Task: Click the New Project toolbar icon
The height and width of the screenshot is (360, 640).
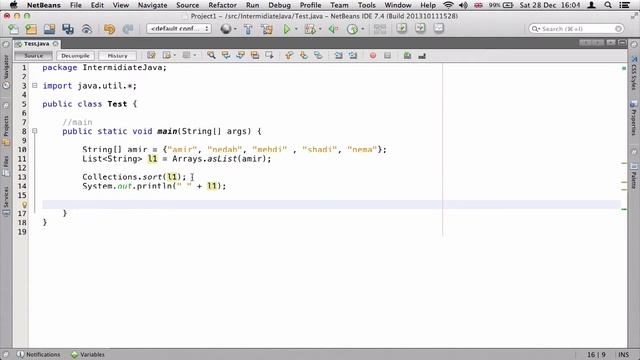Action: pyautogui.click(x=31, y=29)
